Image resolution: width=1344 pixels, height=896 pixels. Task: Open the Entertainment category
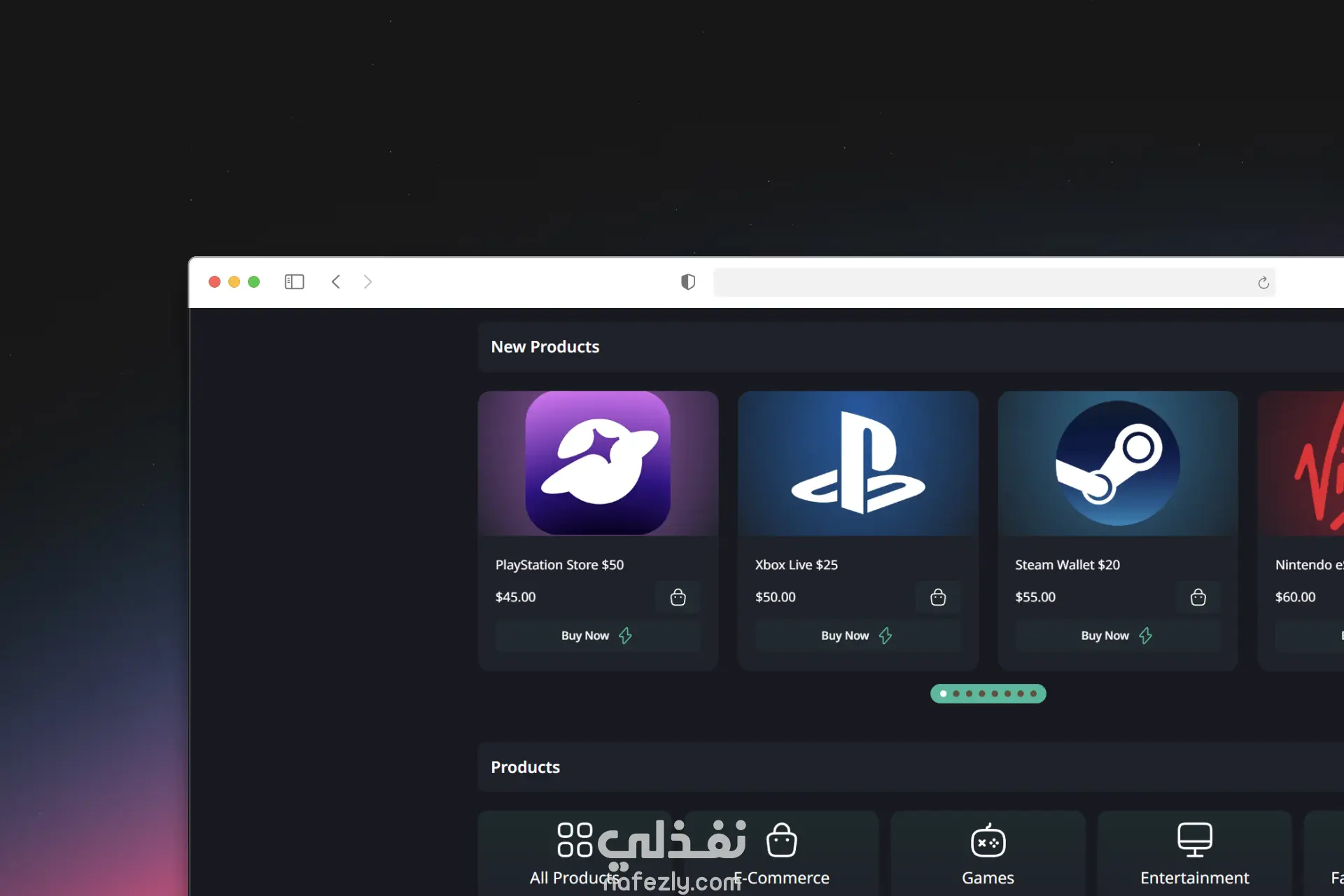[x=1194, y=854]
